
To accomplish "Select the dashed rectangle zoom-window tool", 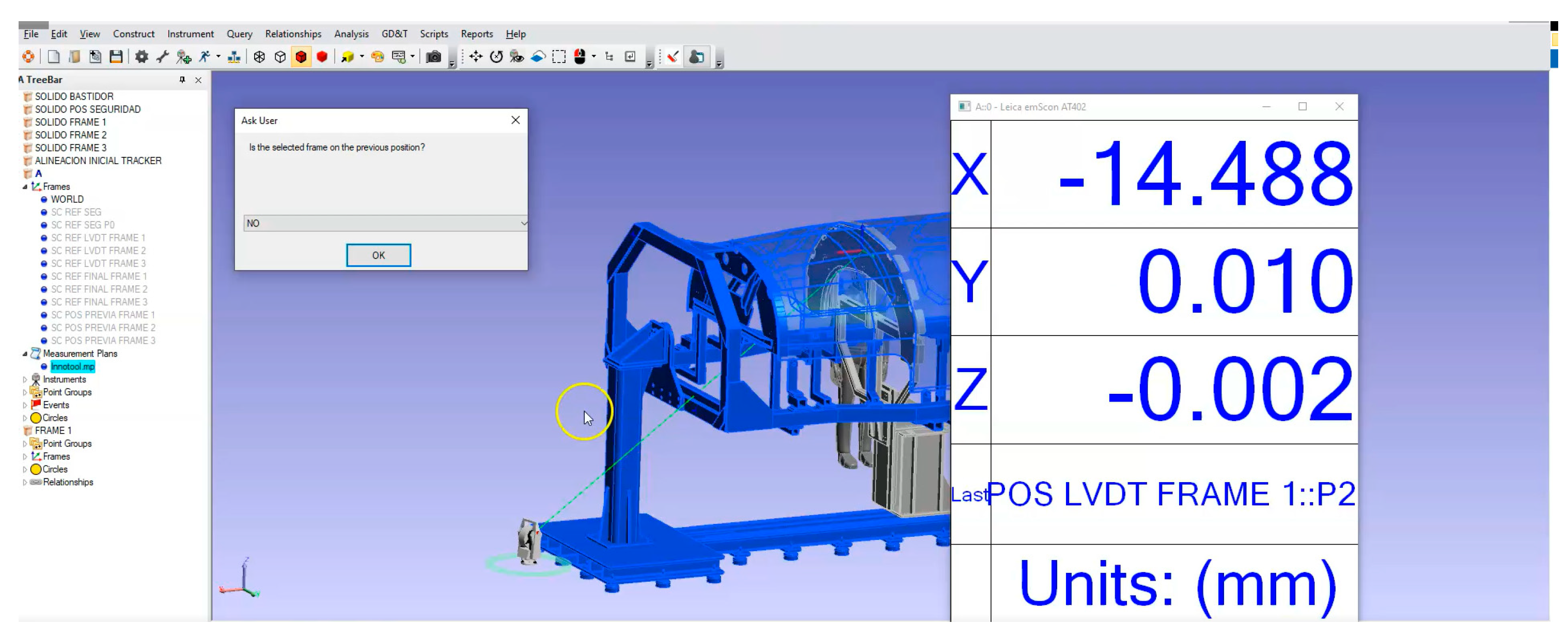I will pyautogui.click(x=559, y=57).
